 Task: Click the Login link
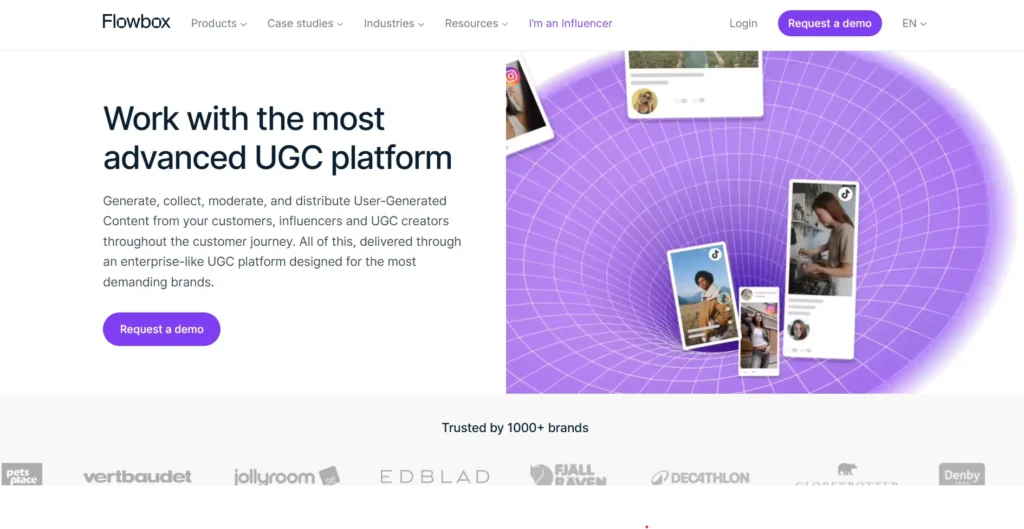click(743, 24)
